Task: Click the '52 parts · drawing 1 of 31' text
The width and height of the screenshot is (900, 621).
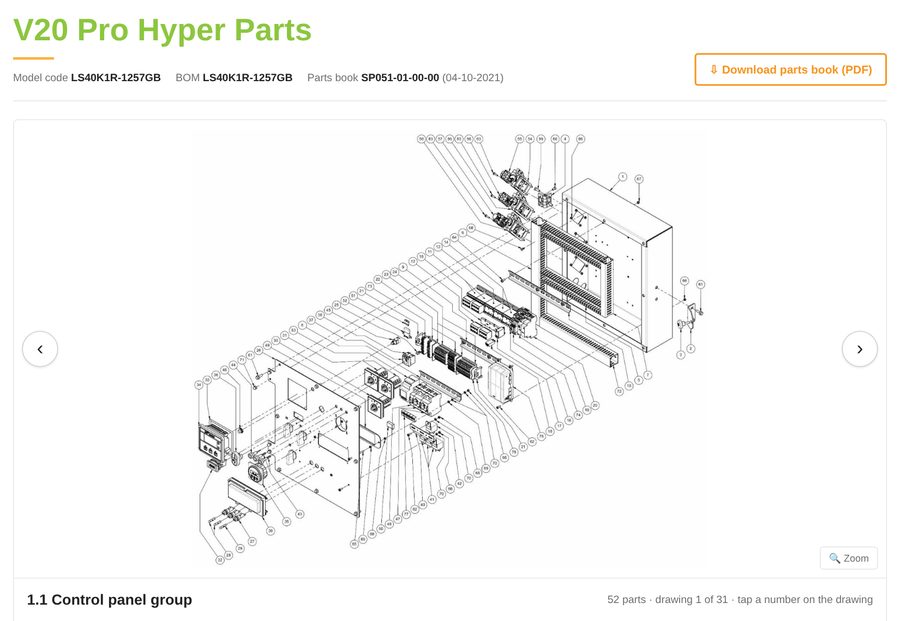Action: pos(668,599)
